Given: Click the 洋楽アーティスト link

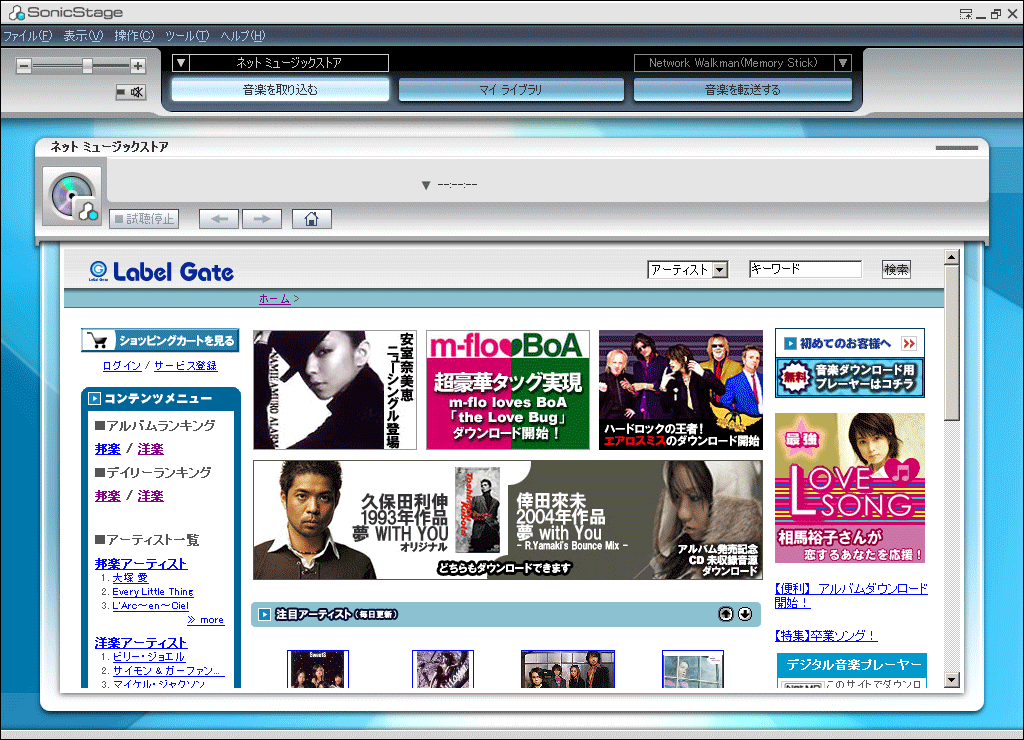Looking at the screenshot, I should 141,643.
